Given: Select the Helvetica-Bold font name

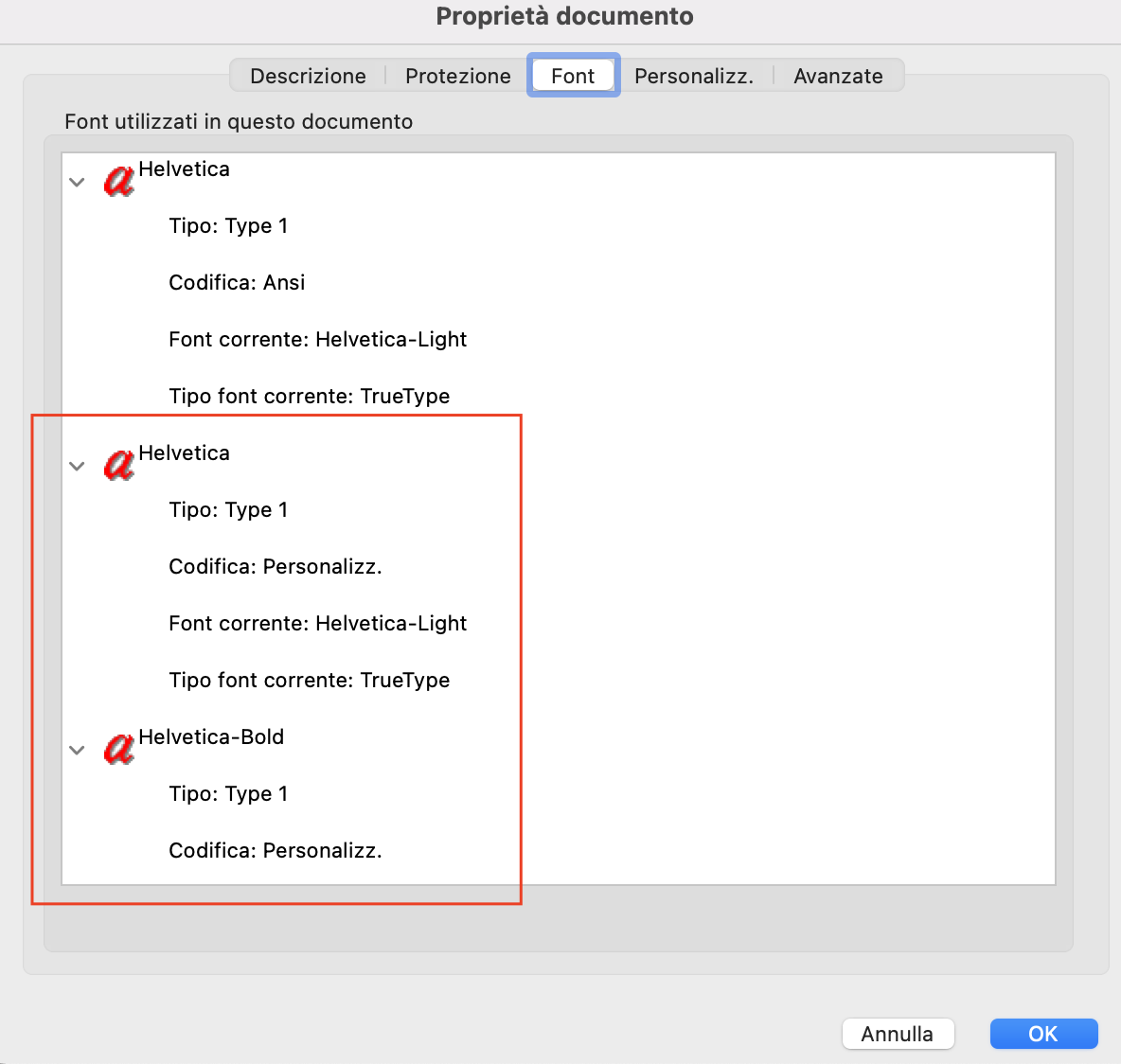Looking at the screenshot, I should (x=211, y=736).
